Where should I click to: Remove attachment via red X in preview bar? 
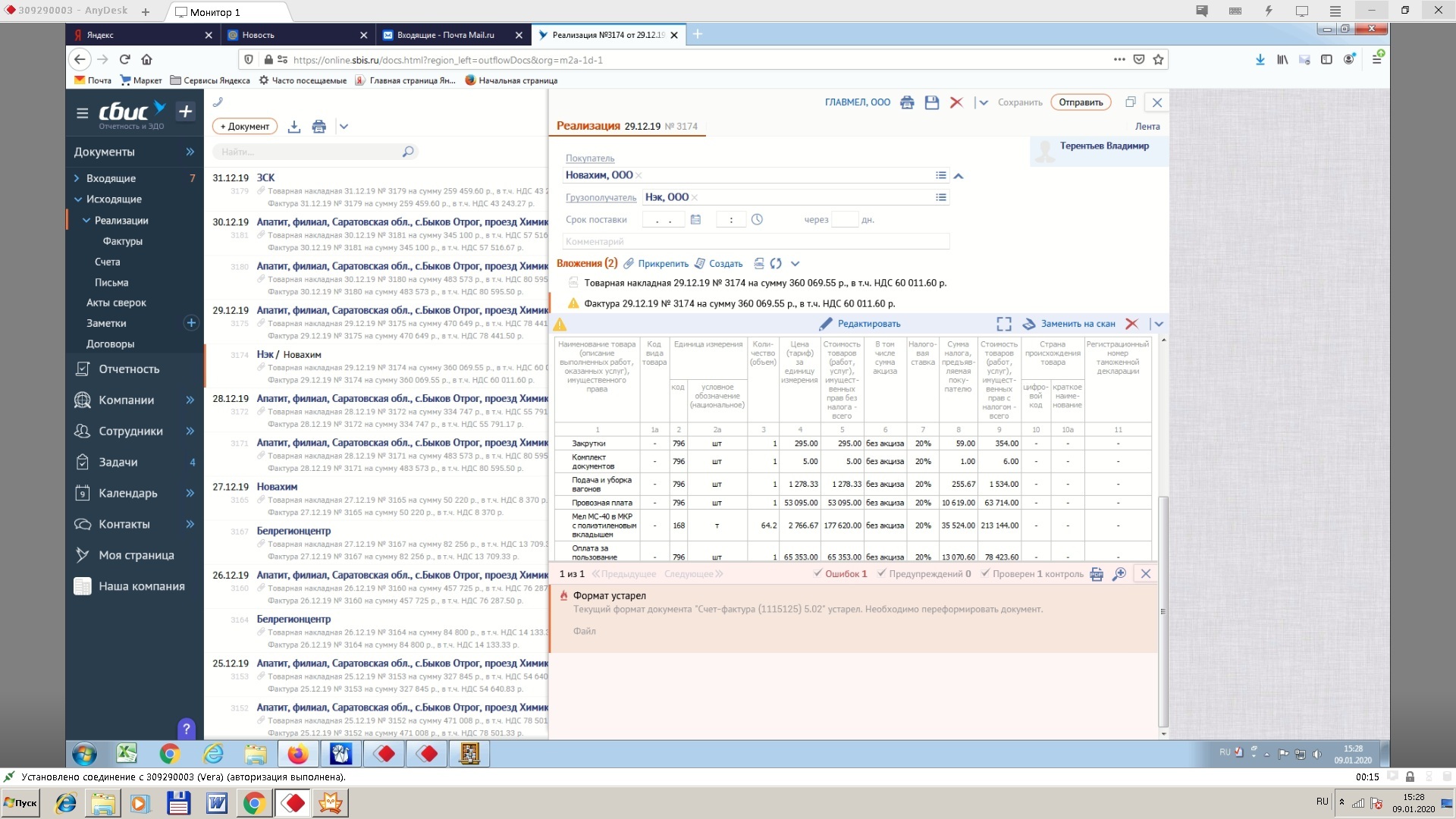1131,324
